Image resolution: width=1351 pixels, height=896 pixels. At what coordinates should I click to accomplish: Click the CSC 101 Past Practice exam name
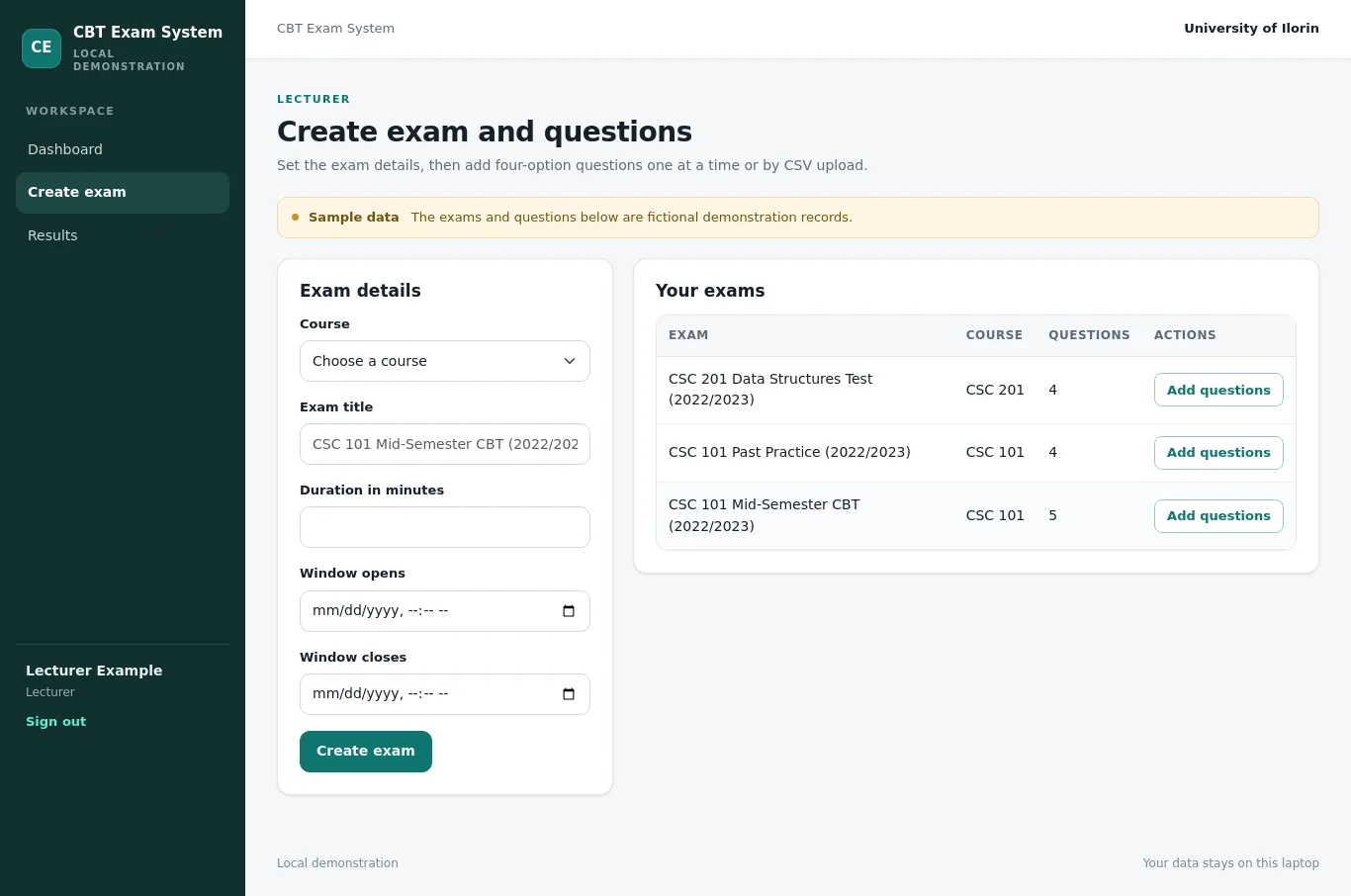coord(789,453)
